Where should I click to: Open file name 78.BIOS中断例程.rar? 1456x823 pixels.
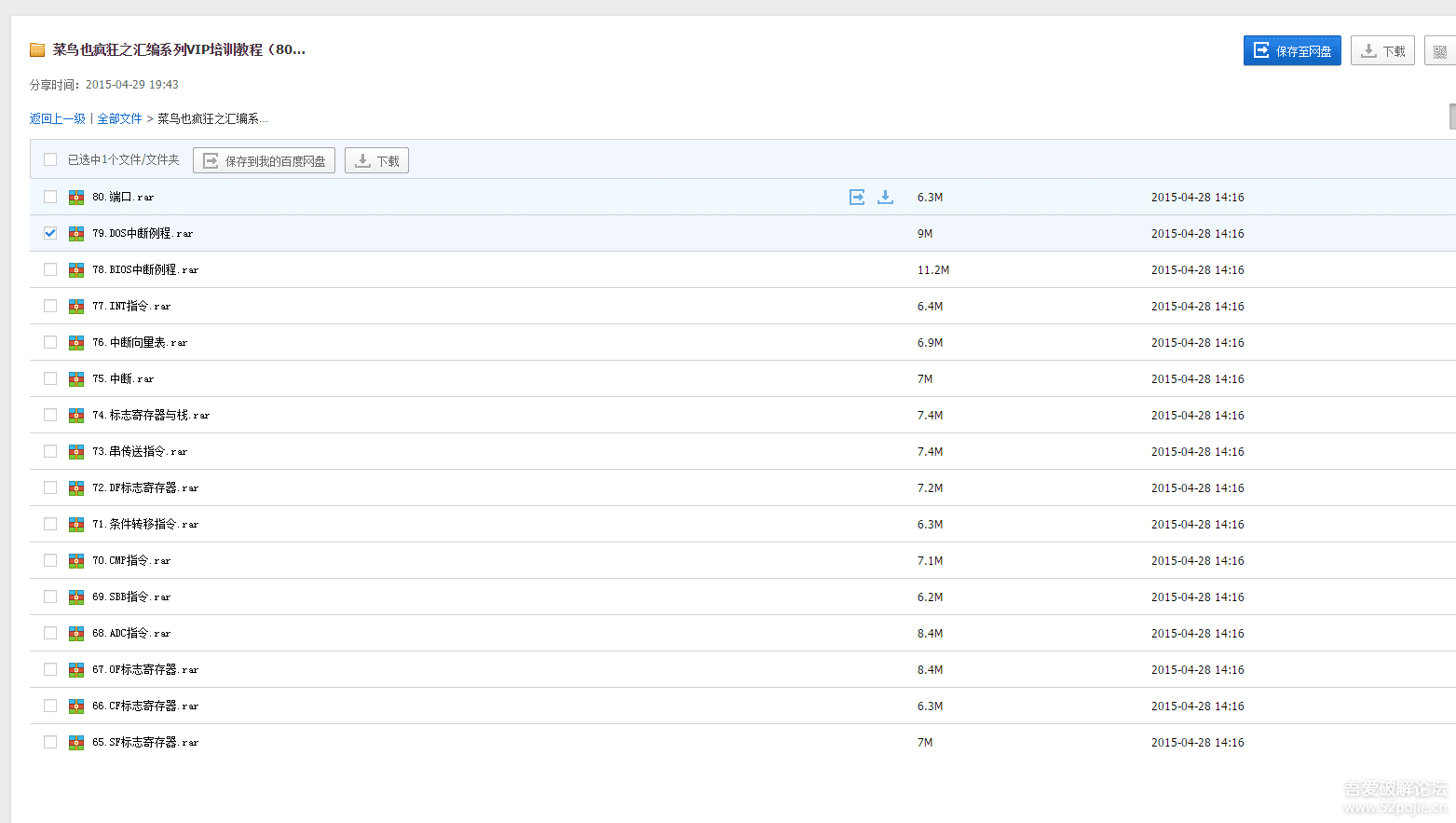pyautogui.click(x=145, y=269)
